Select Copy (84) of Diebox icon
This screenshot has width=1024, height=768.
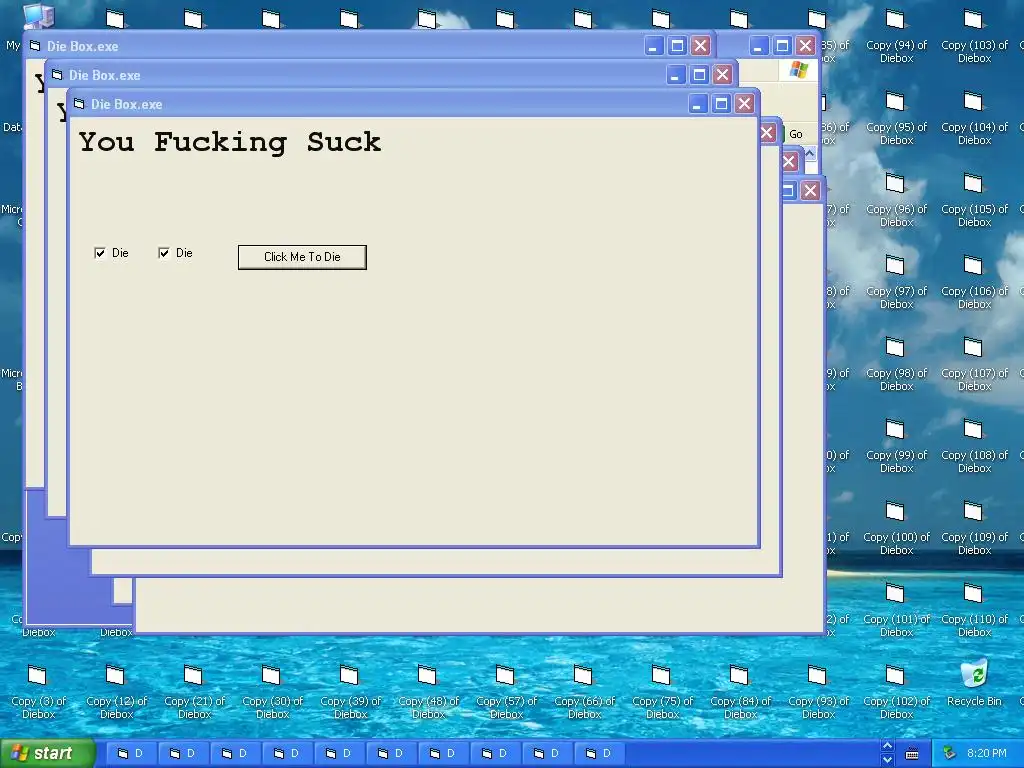(741, 694)
